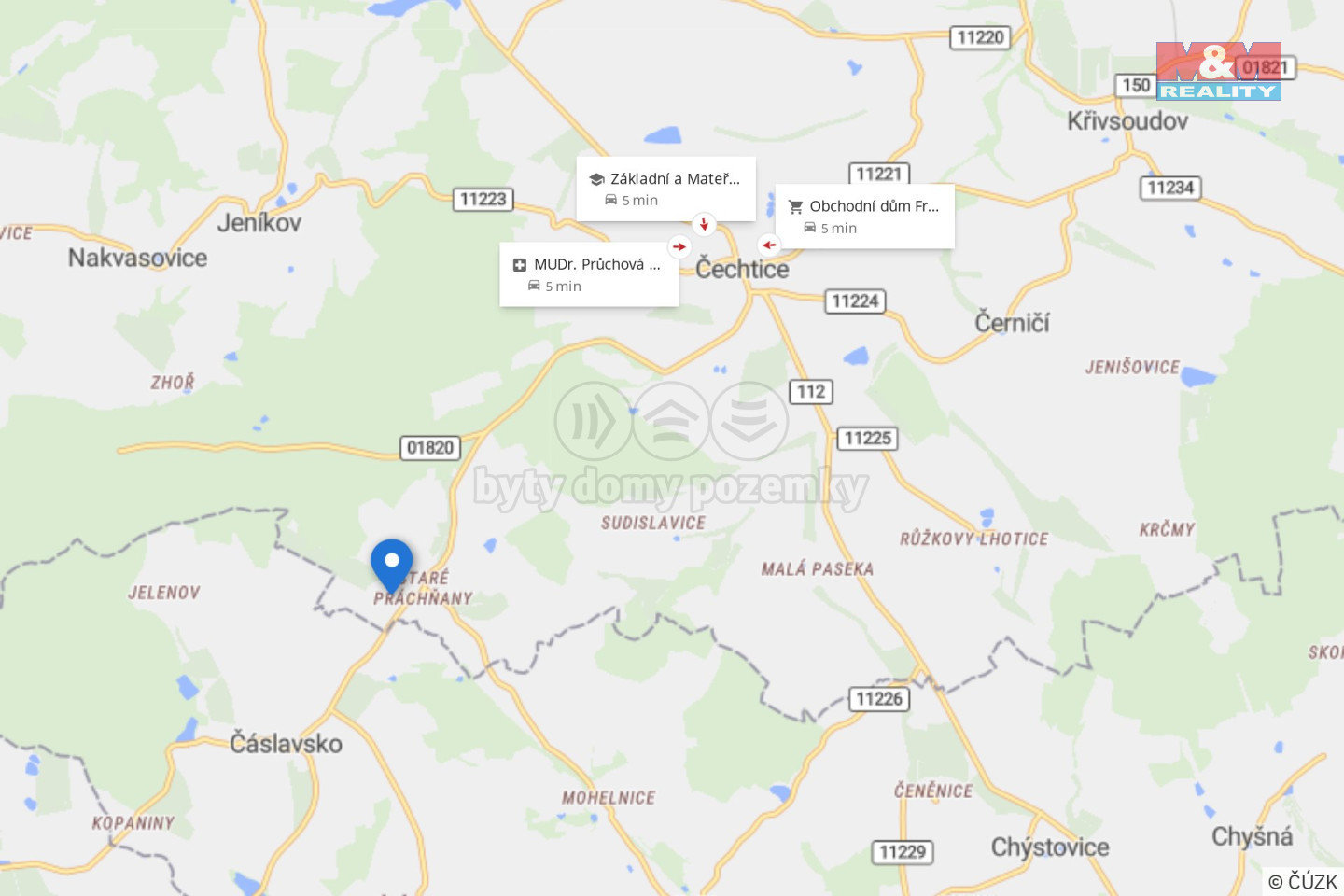The width and height of the screenshot is (1344, 896).
Task: Click the medical cross icon for MUDr. Průchová
Action: tap(520, 265)
